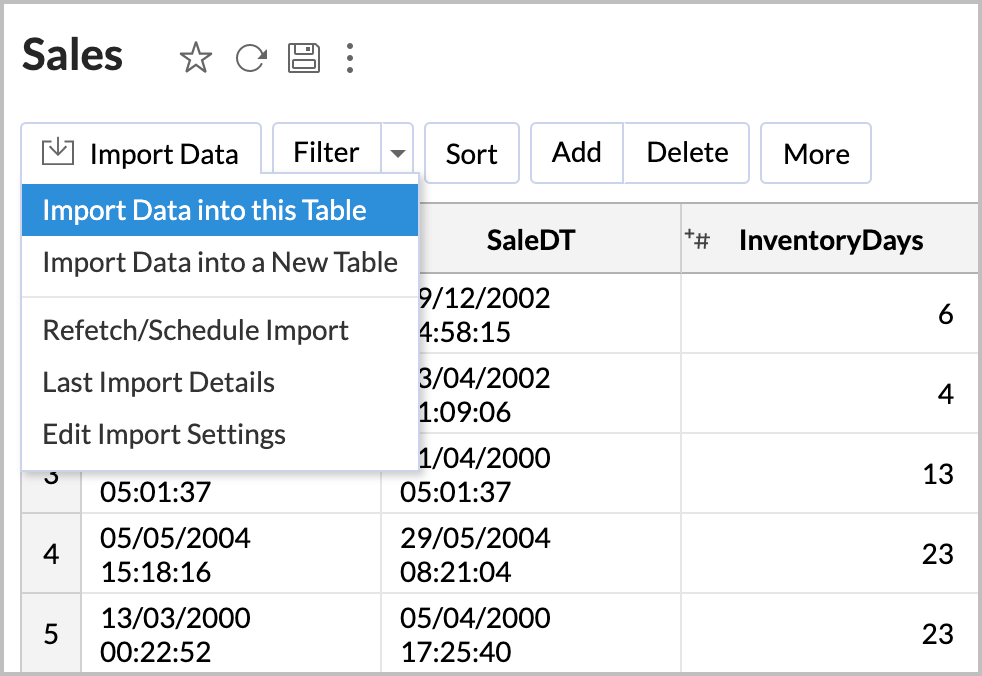Click the numeric type icon beside InventoryDays
The image size is (982, 676).
(x=698, y=238)
